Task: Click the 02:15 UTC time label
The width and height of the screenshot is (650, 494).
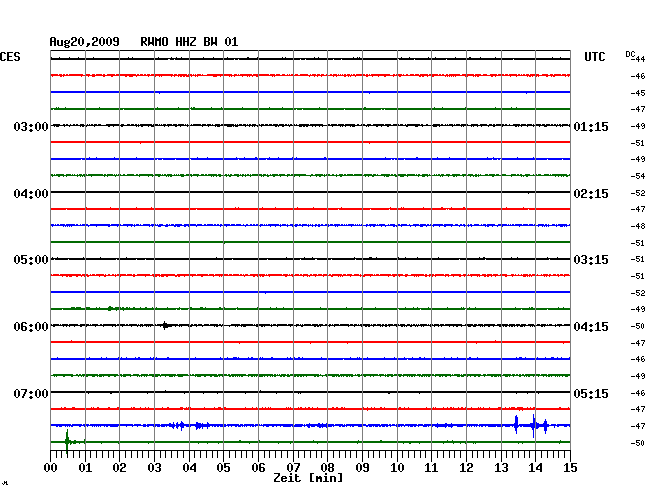Action: pos(591,194)
